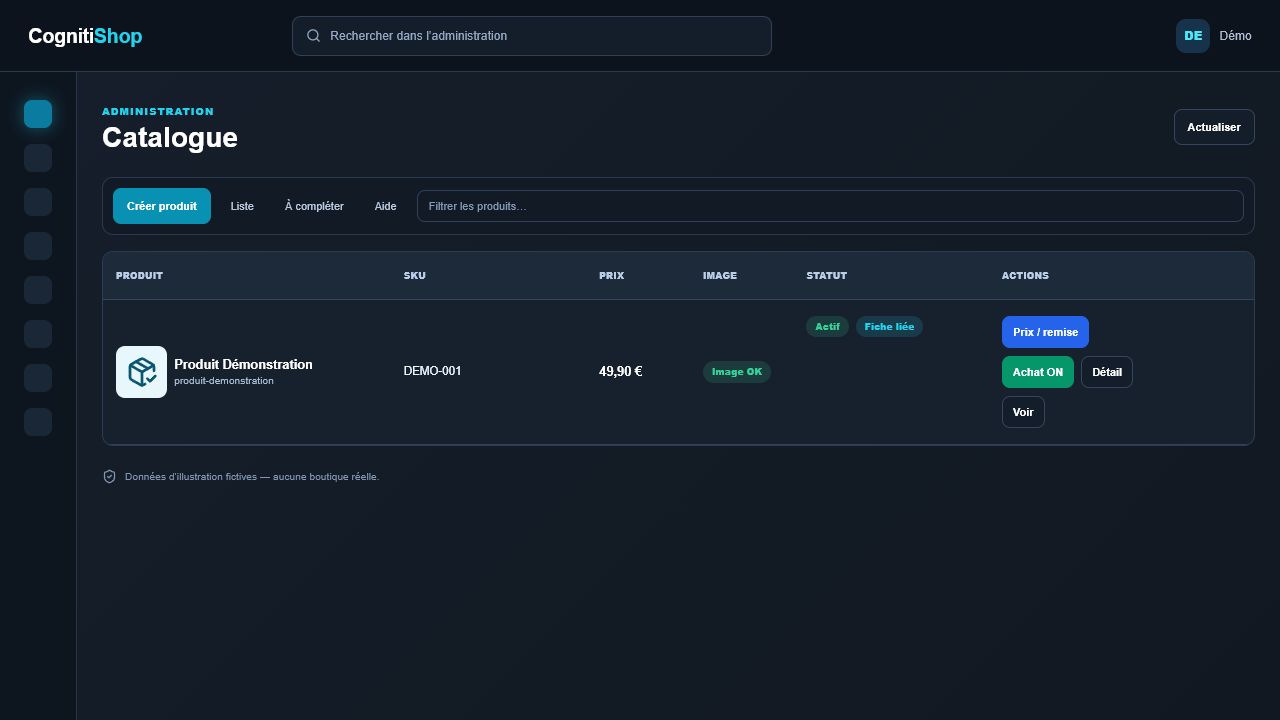Screen dimensions: 1280x720
Task: Click the Démo user name
Action: pyautogui.click(x=1235, y=36)
